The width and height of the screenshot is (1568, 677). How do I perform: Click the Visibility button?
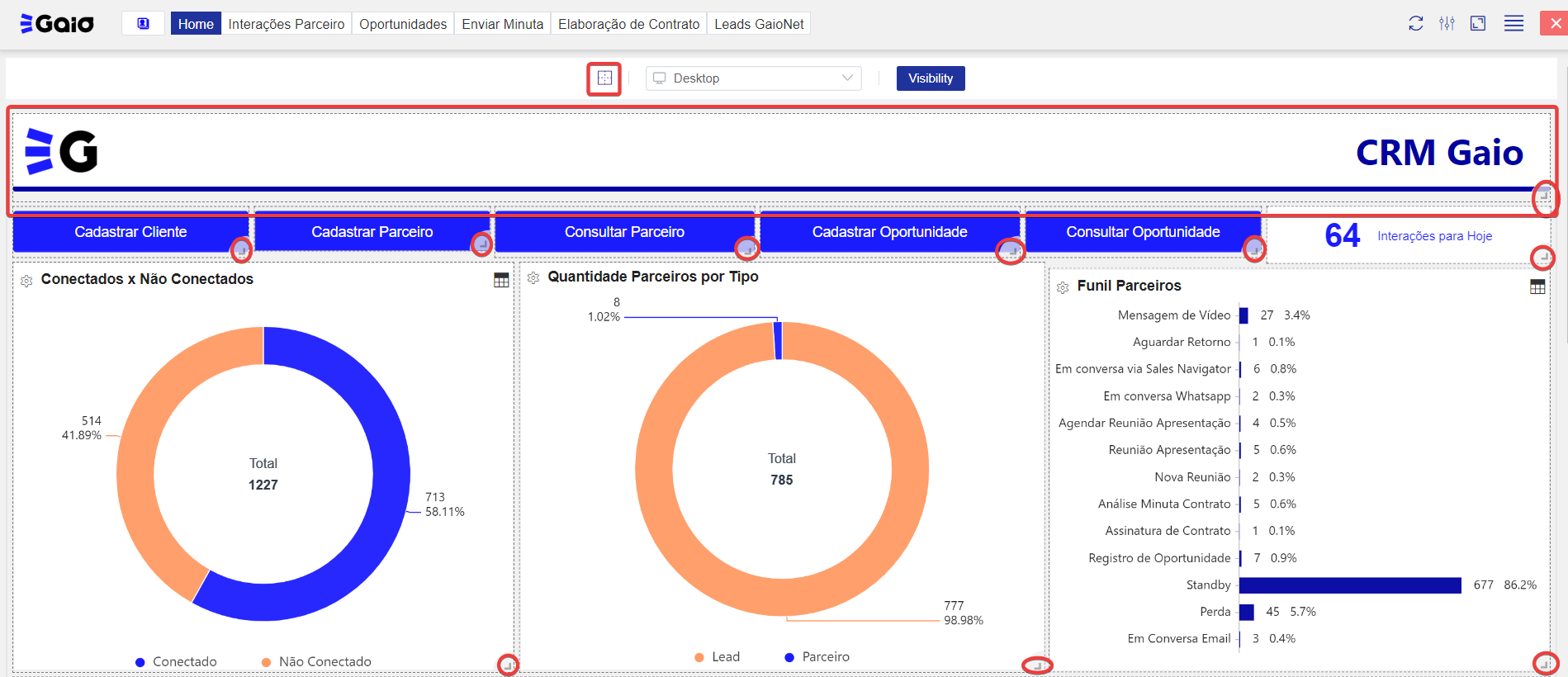click(x=931, y=78)
